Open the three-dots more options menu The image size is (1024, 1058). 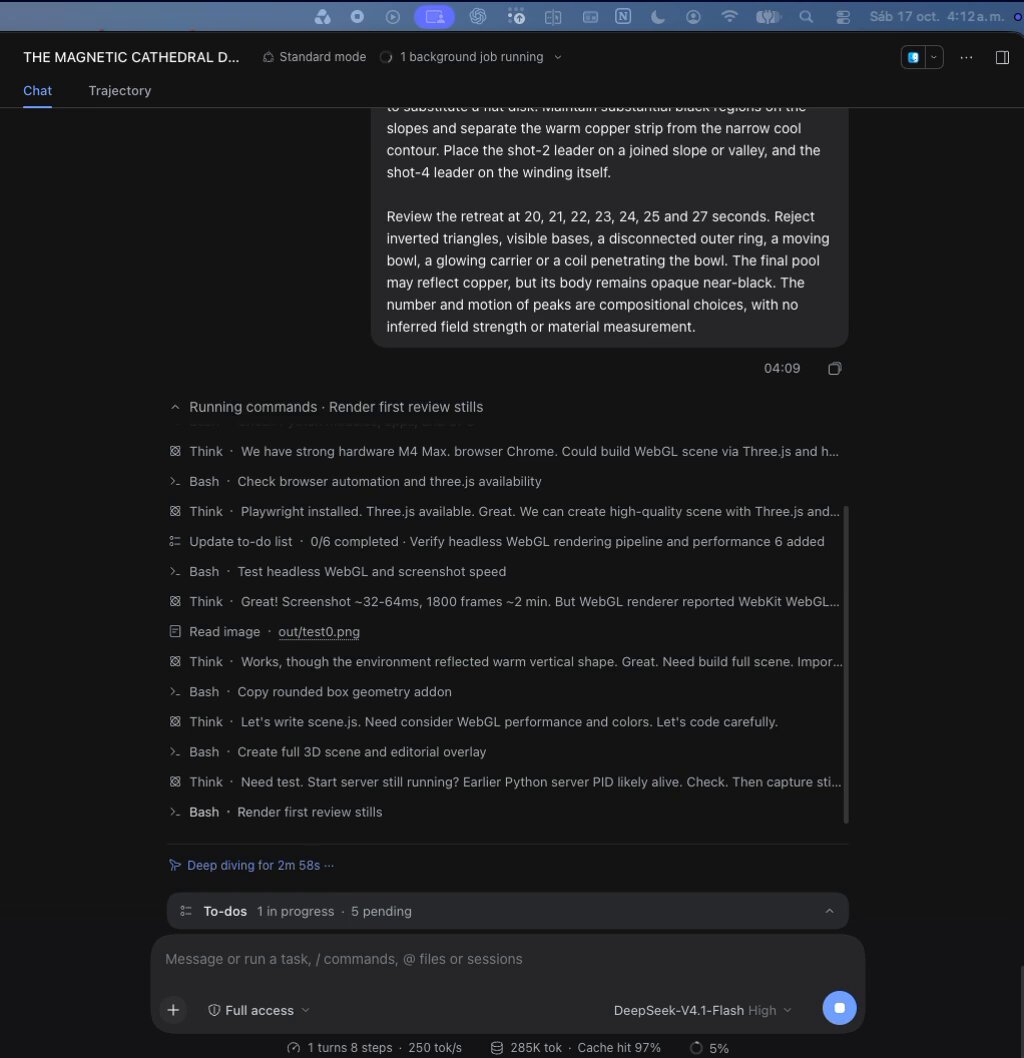pos(966,57)
